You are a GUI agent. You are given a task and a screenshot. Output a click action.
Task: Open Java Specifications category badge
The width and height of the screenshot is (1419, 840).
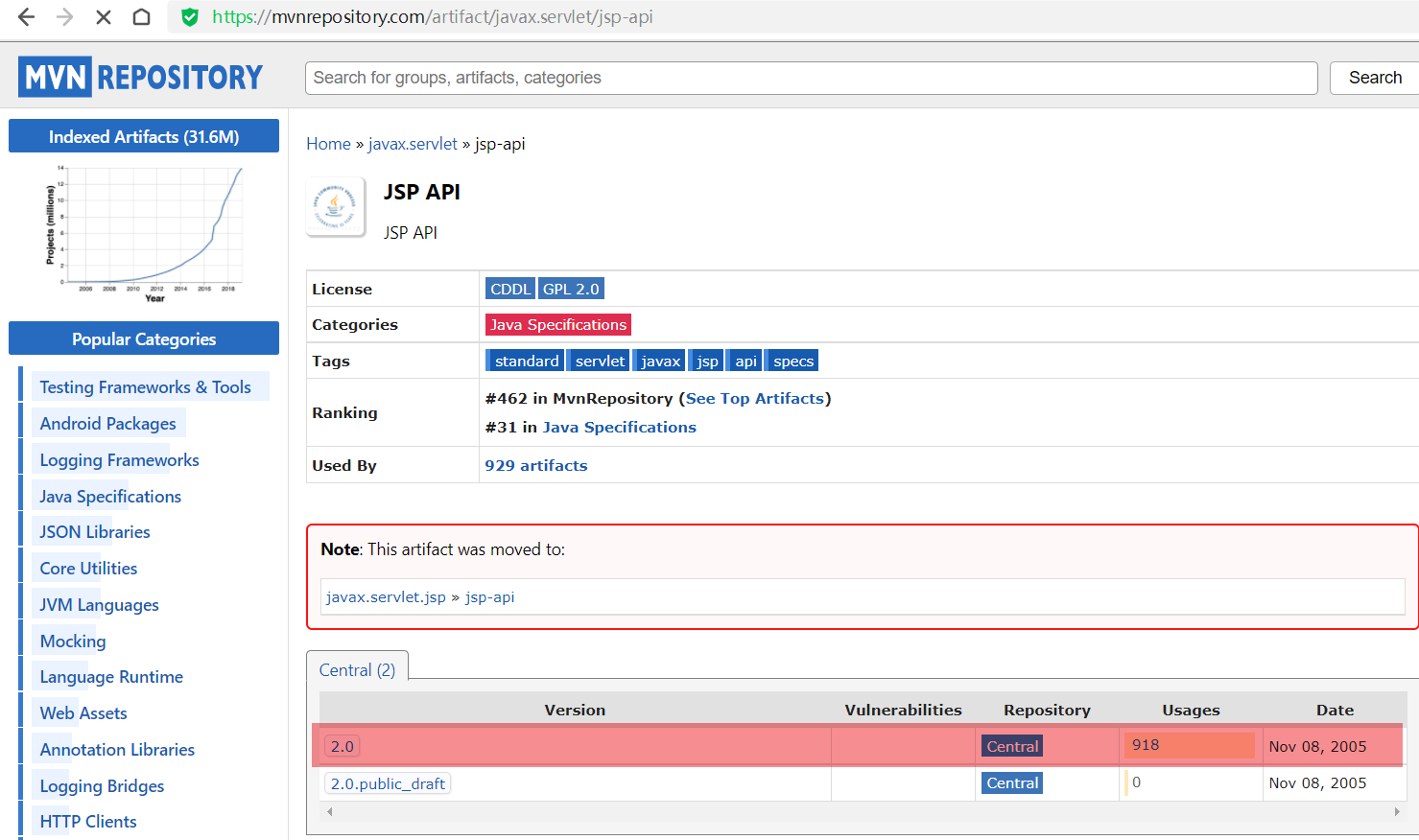[558, 325]
